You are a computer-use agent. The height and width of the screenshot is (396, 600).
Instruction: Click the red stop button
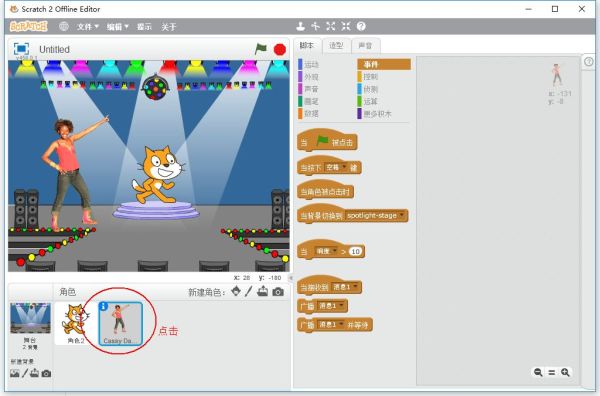click(280, 49)
